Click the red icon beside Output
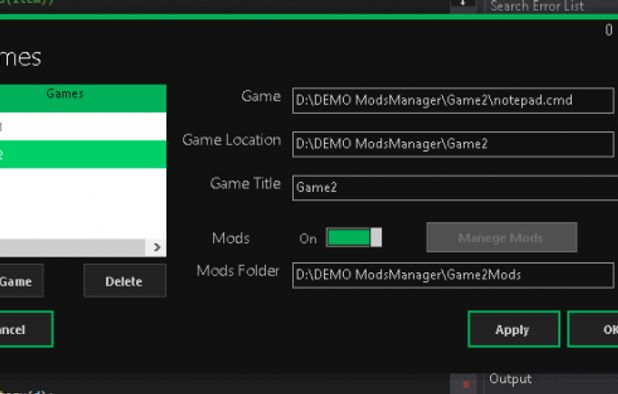The image size is (618, 394). [466, 384]
